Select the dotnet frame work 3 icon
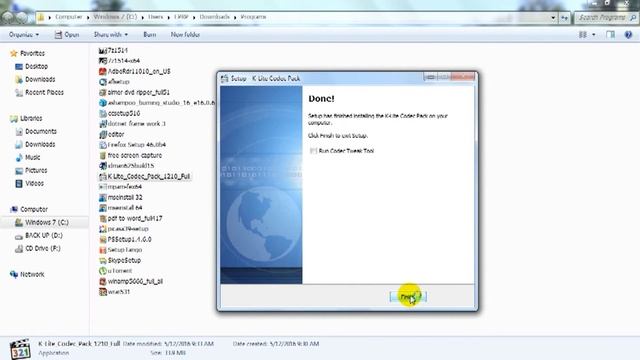 coord(103,124)
